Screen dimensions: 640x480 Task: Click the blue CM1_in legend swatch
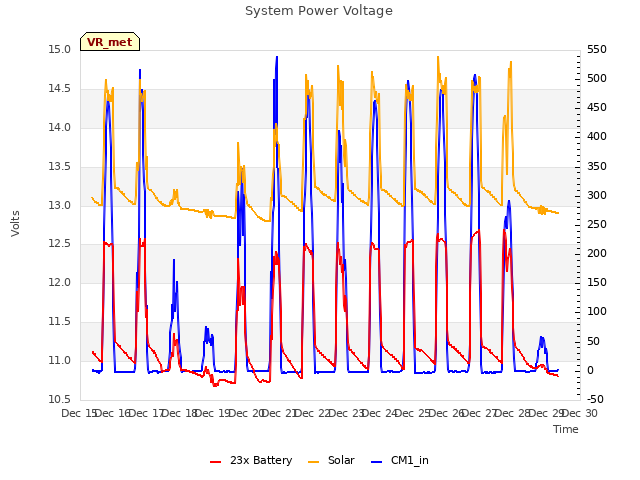[x=376, y=462]
